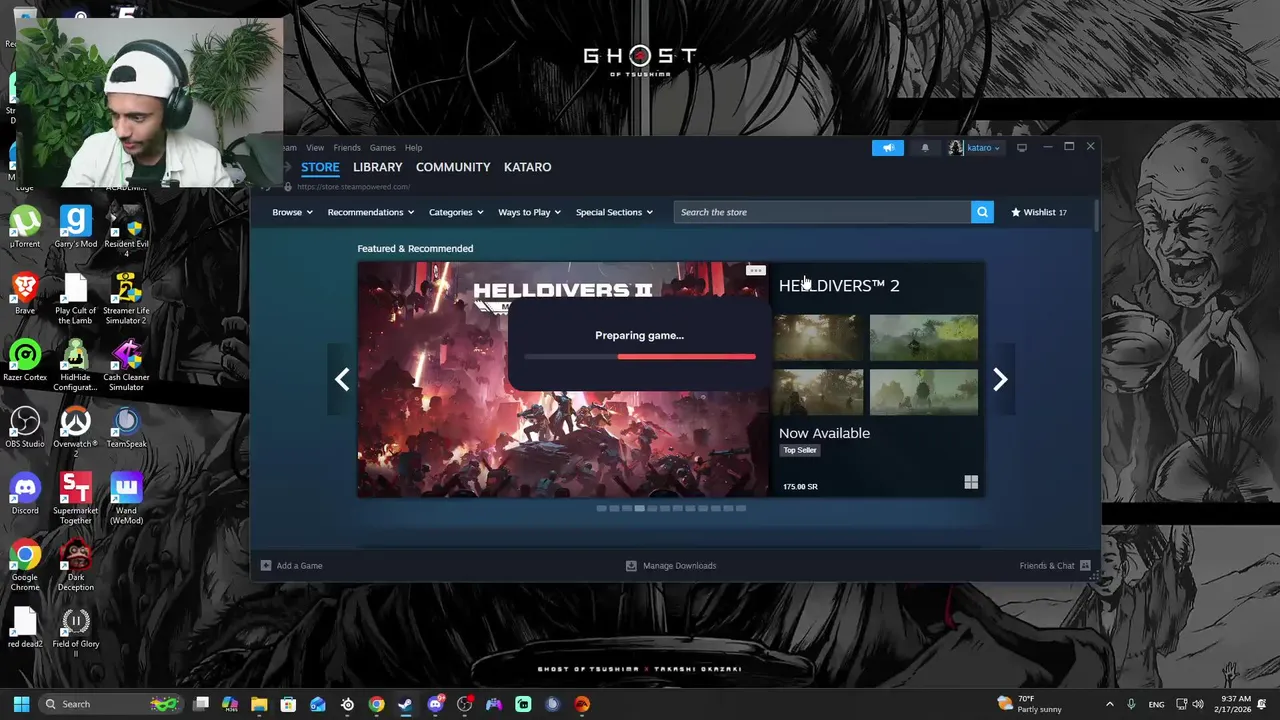Viewport: 1280px width, 720px height.
Task: Click the store URL address text
Action: point(353,187)
